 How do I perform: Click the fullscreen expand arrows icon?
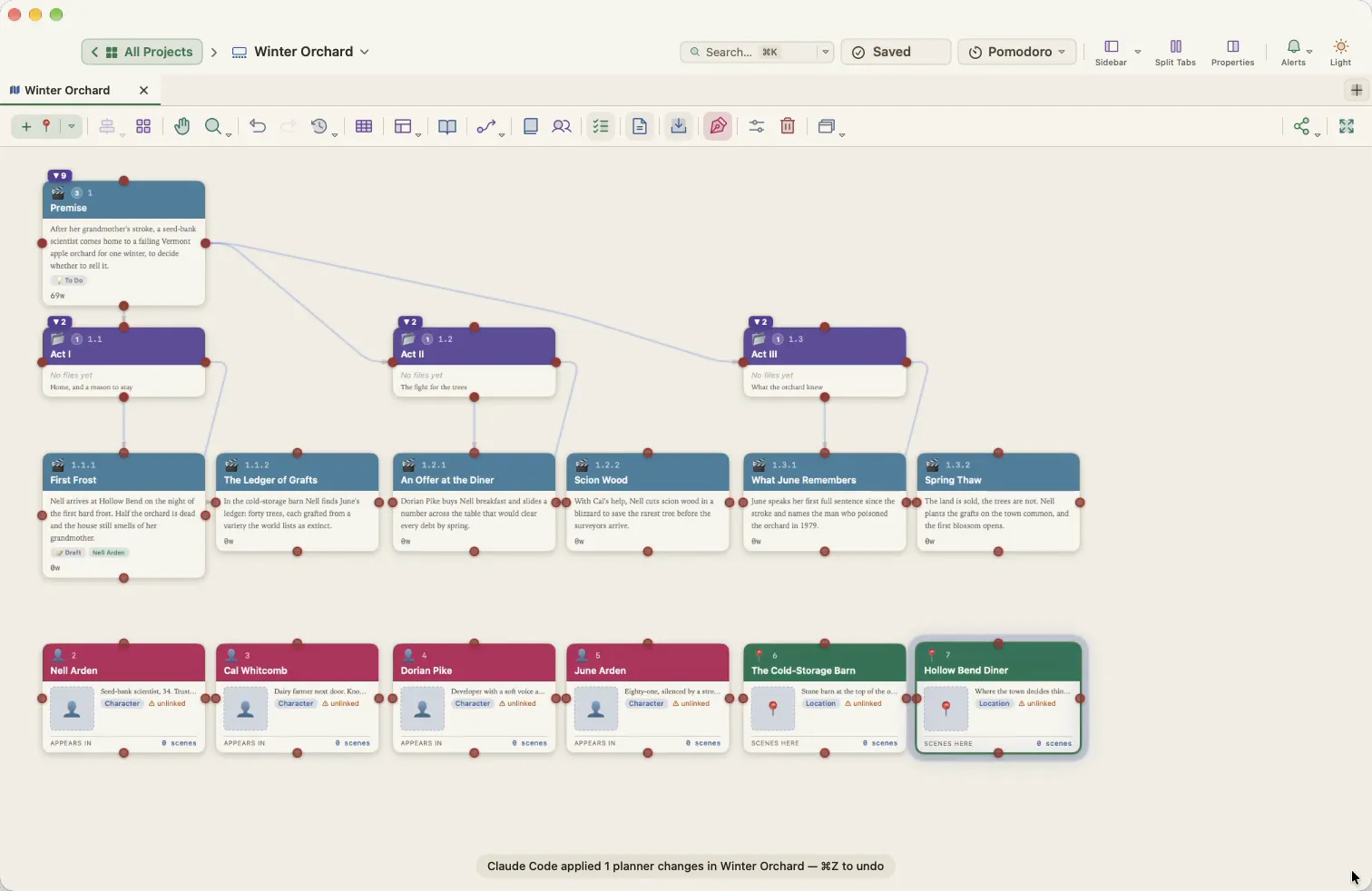1347,126
